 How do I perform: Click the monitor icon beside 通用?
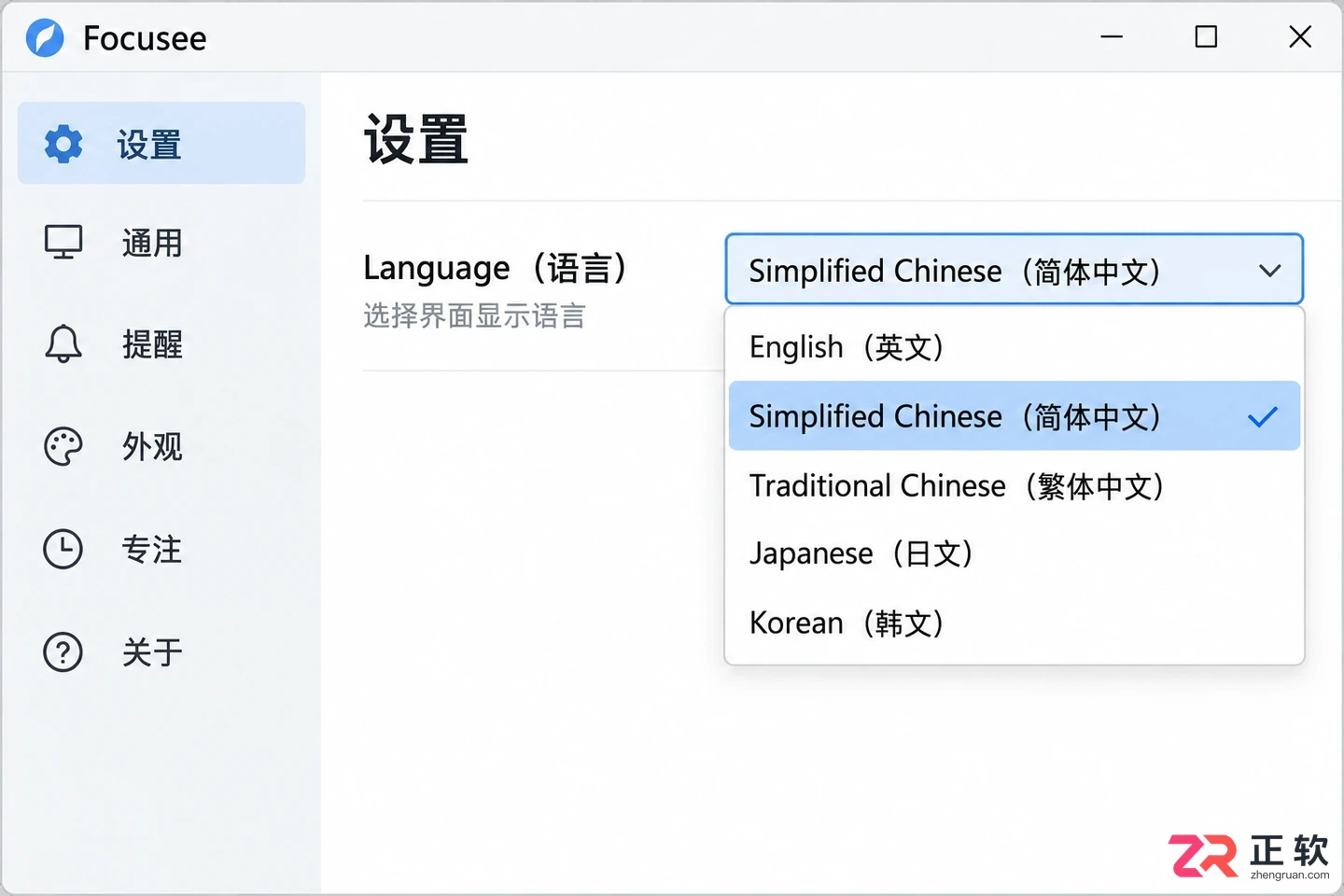point(63,243)
